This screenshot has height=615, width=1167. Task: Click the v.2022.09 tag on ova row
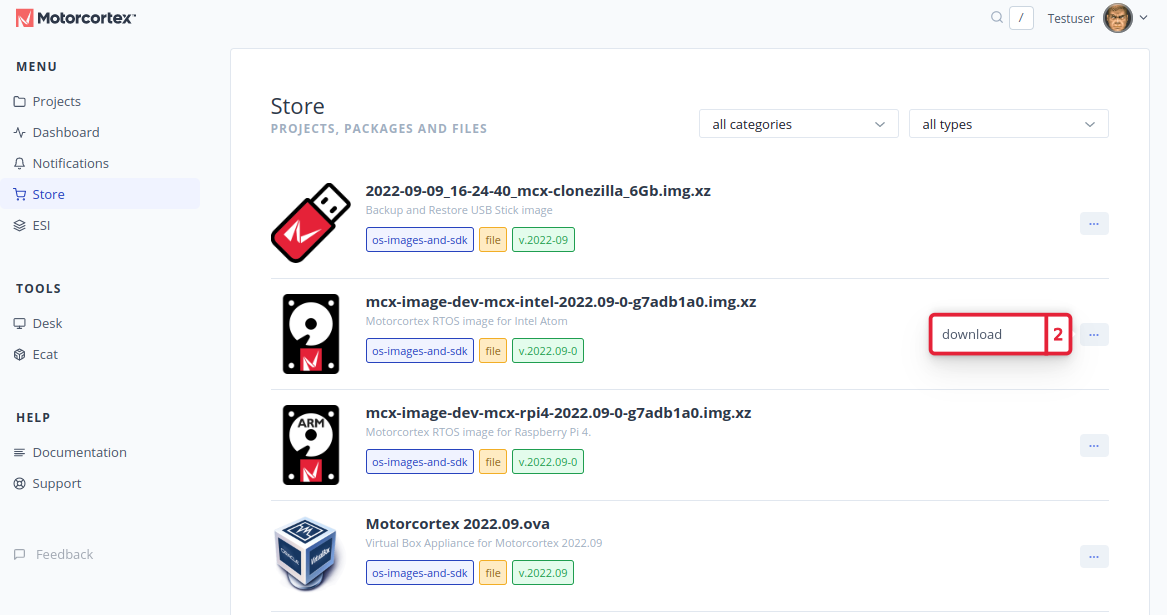tap(543, 573)
